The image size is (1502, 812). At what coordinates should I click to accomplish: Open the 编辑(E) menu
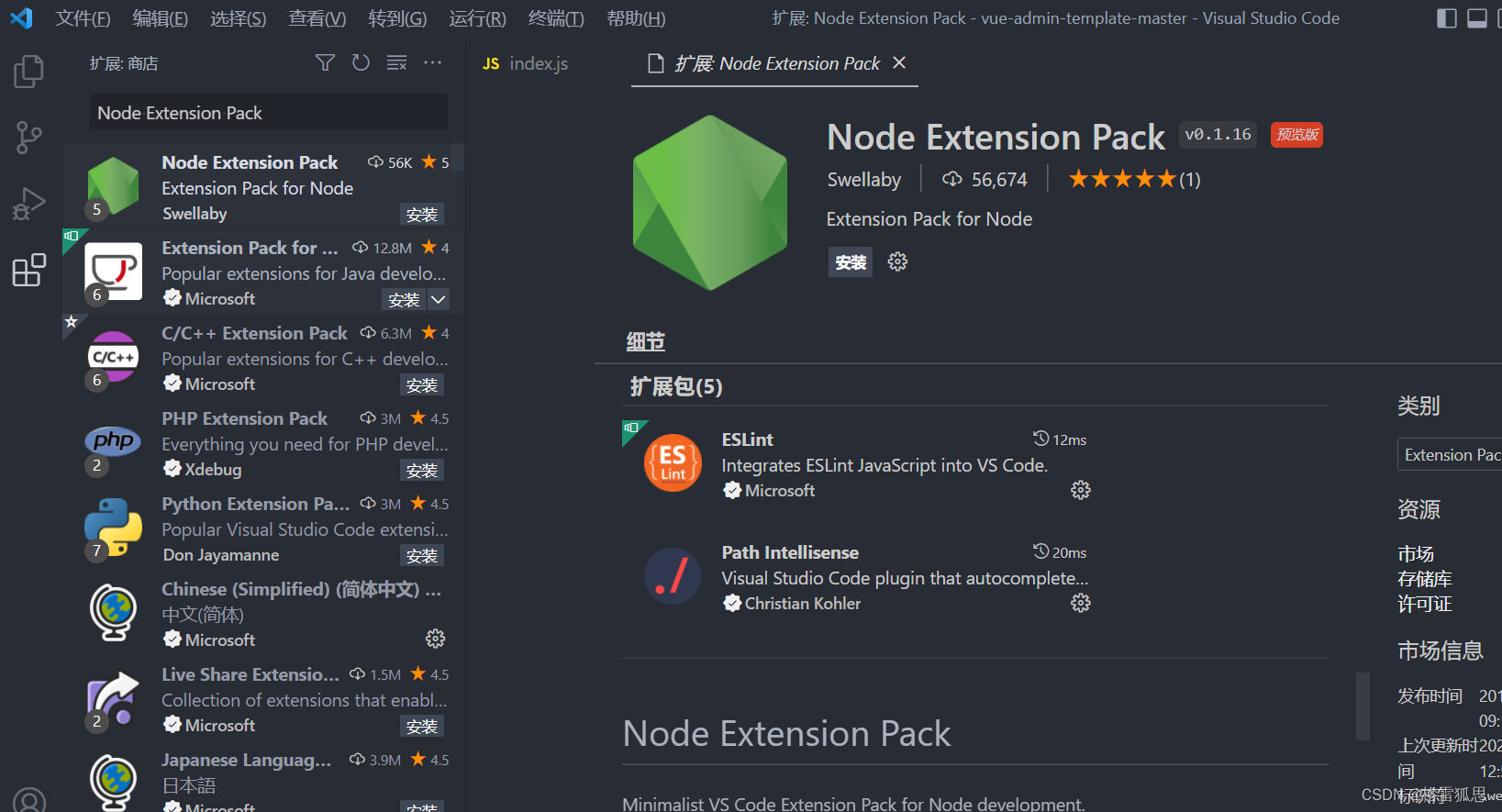161,18
